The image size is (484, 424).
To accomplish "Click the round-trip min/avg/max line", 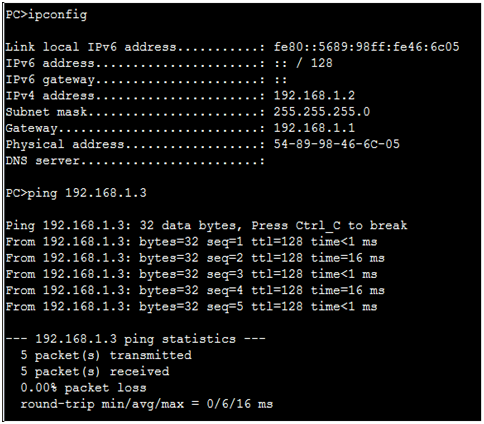I will click(x=147, y=404).
